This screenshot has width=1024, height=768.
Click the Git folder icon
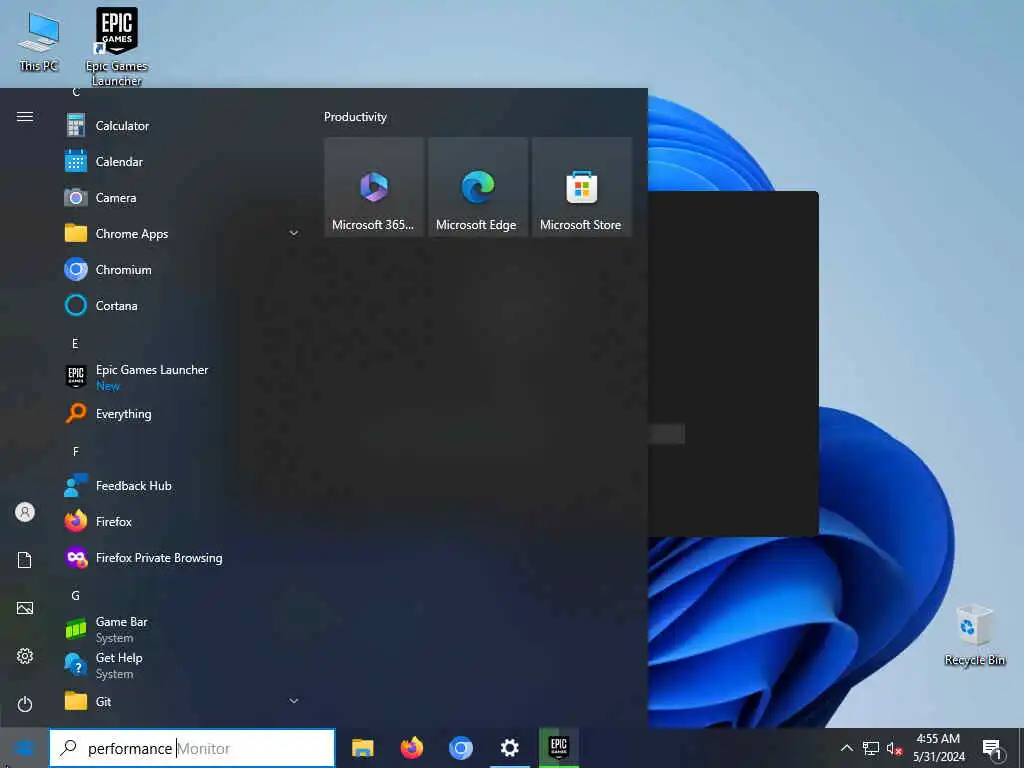pyautogui.click(x=76, y=701)
